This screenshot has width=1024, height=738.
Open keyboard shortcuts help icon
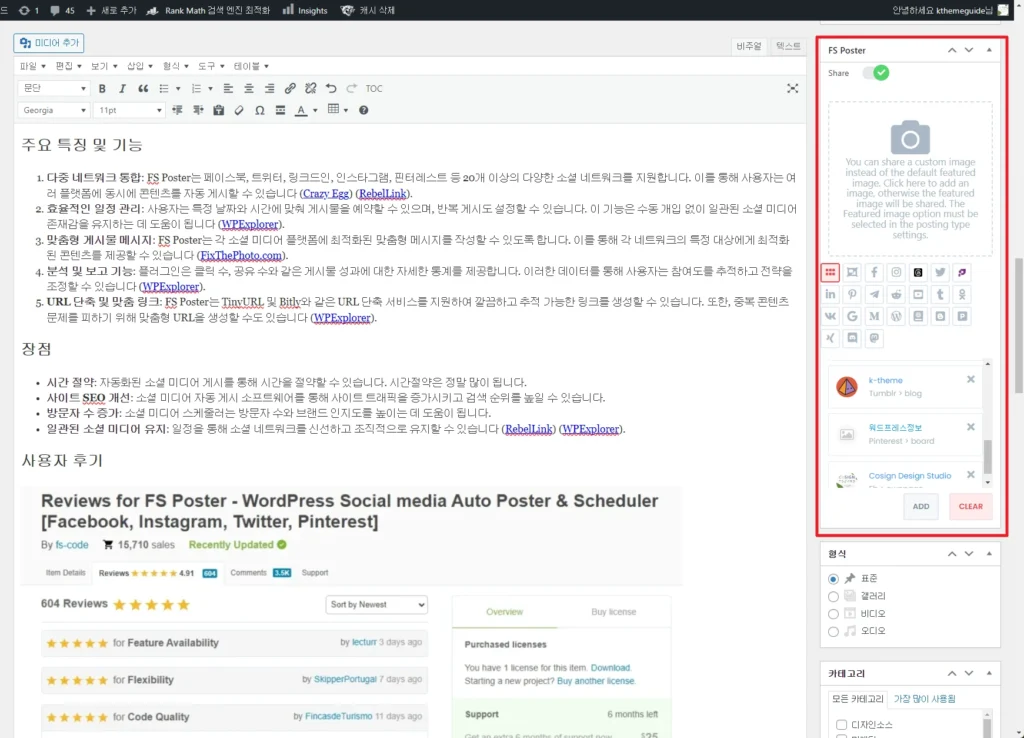coord(364,110)
